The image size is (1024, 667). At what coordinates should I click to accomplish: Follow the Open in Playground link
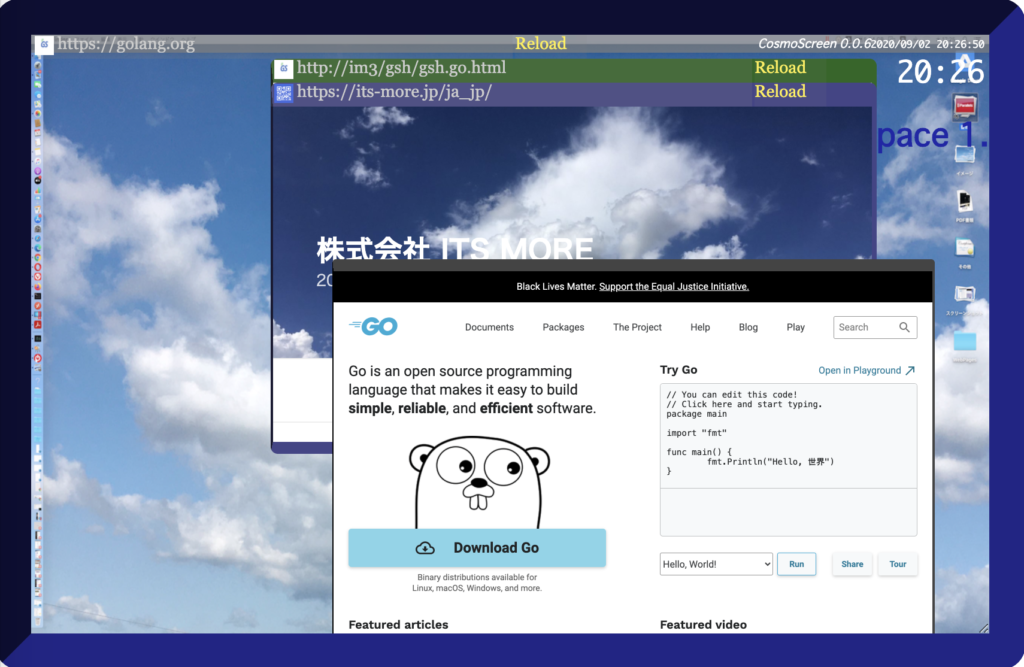pos(866,370)
